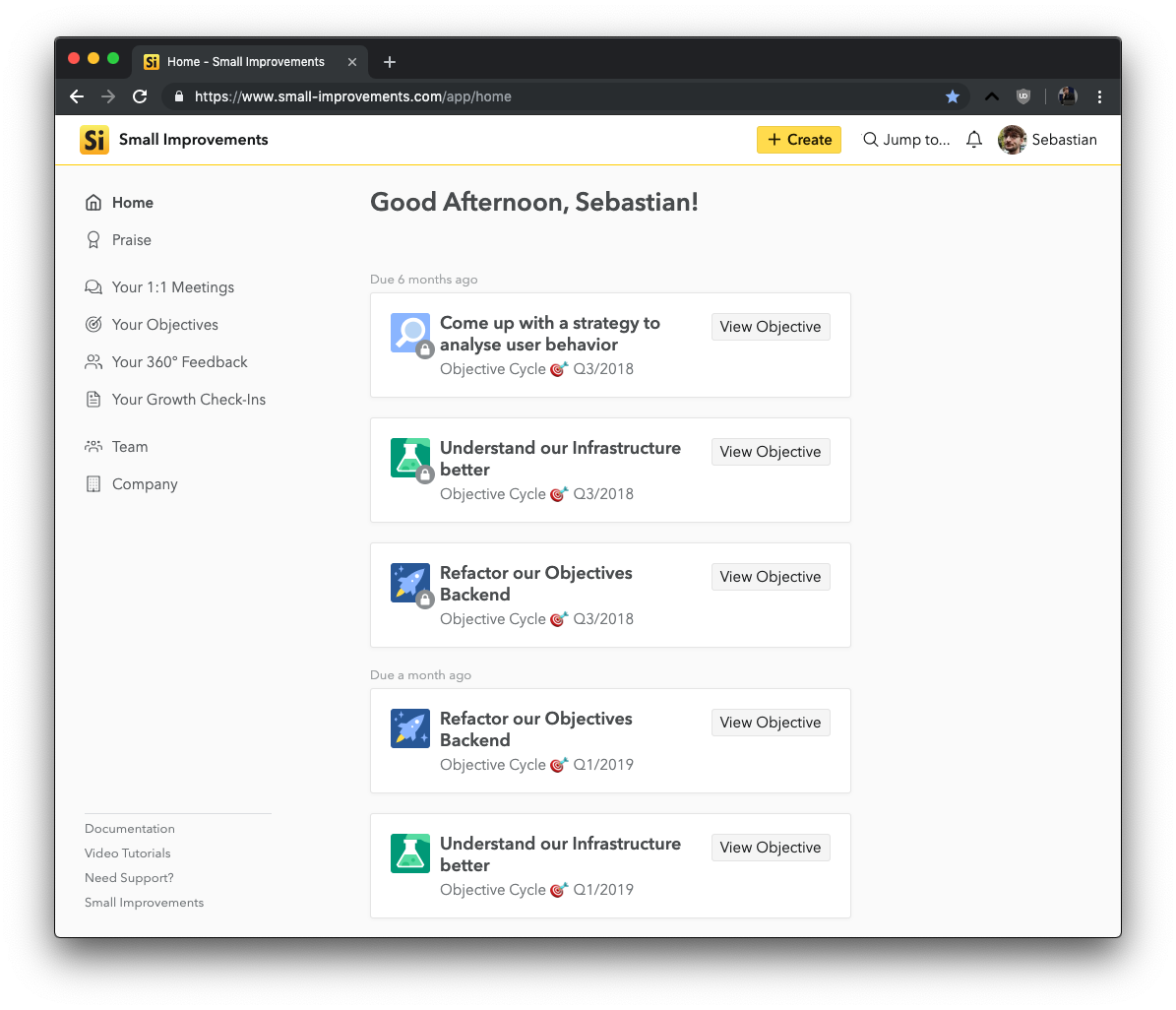Click the 360° Feedback people icon
Image resolution: width=1176 pixels, height=1010 pixels.
tap(93, 362)
